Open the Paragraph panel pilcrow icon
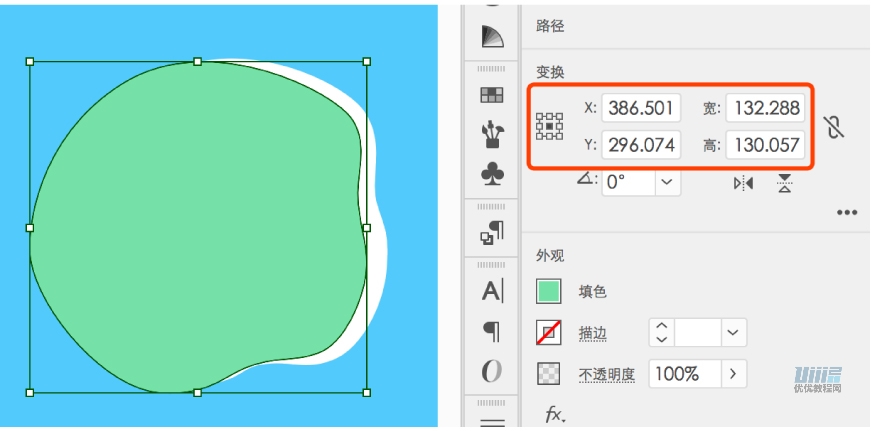Screen dimensions: 871x431 [x=492, y=332]
